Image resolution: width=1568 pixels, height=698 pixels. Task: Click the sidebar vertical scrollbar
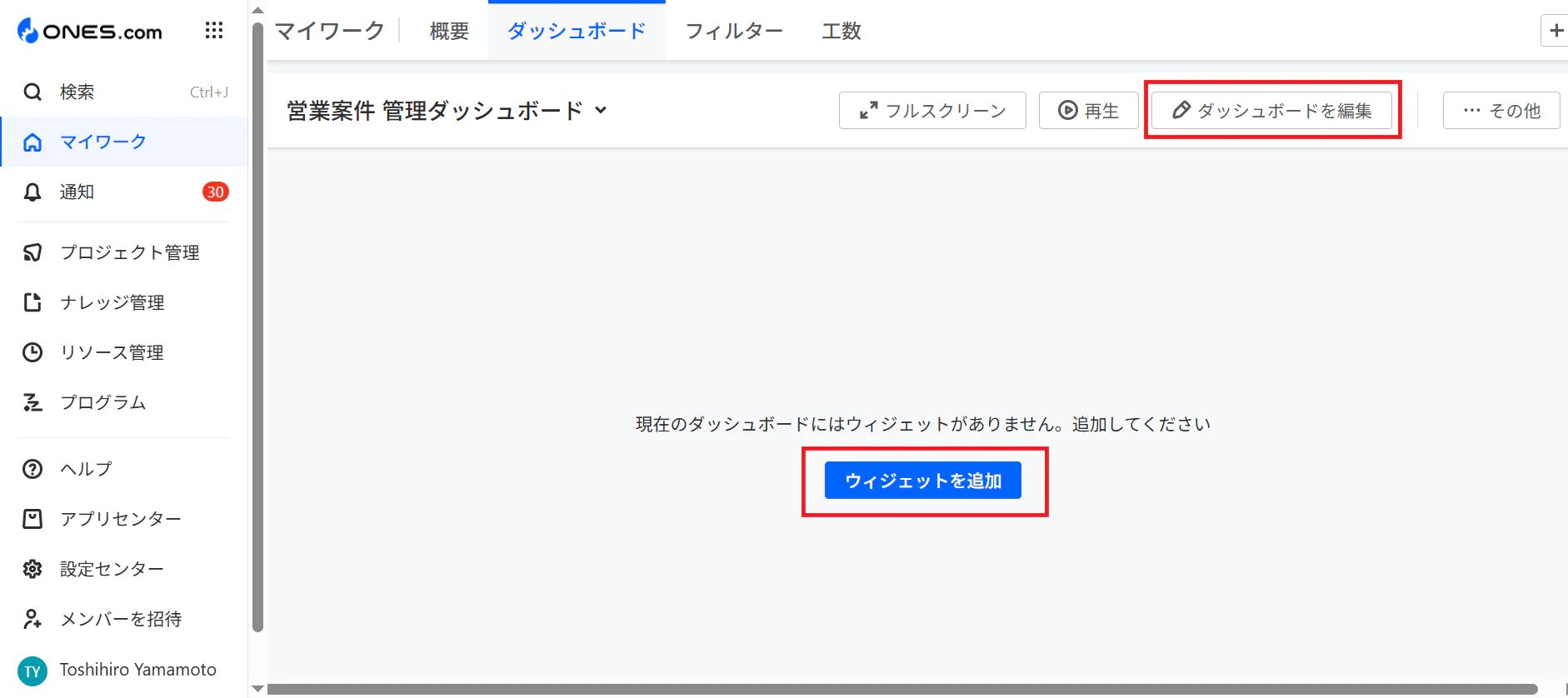click(257, 328)
